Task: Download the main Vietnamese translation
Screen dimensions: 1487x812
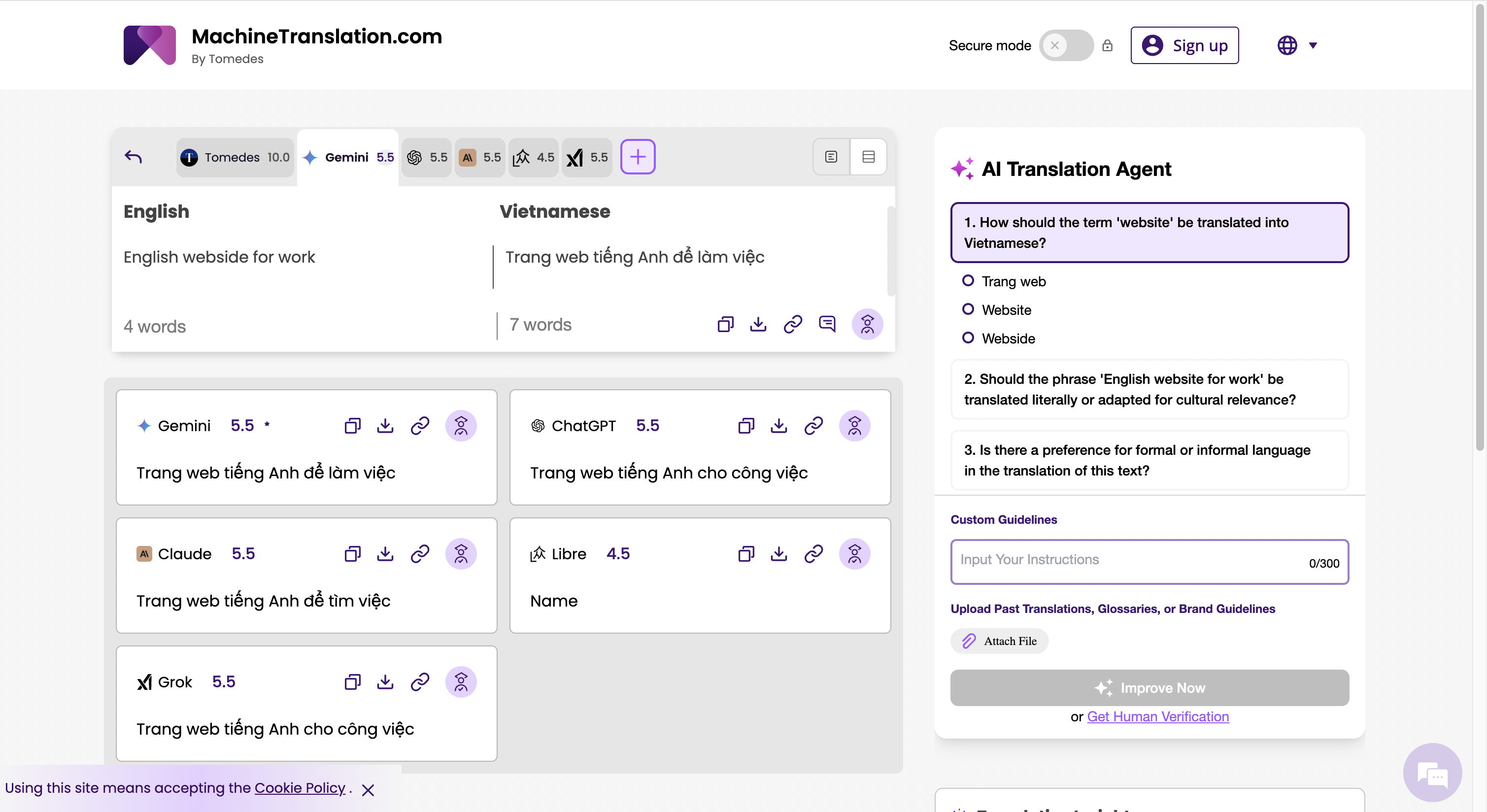Action: click(758, 324)
